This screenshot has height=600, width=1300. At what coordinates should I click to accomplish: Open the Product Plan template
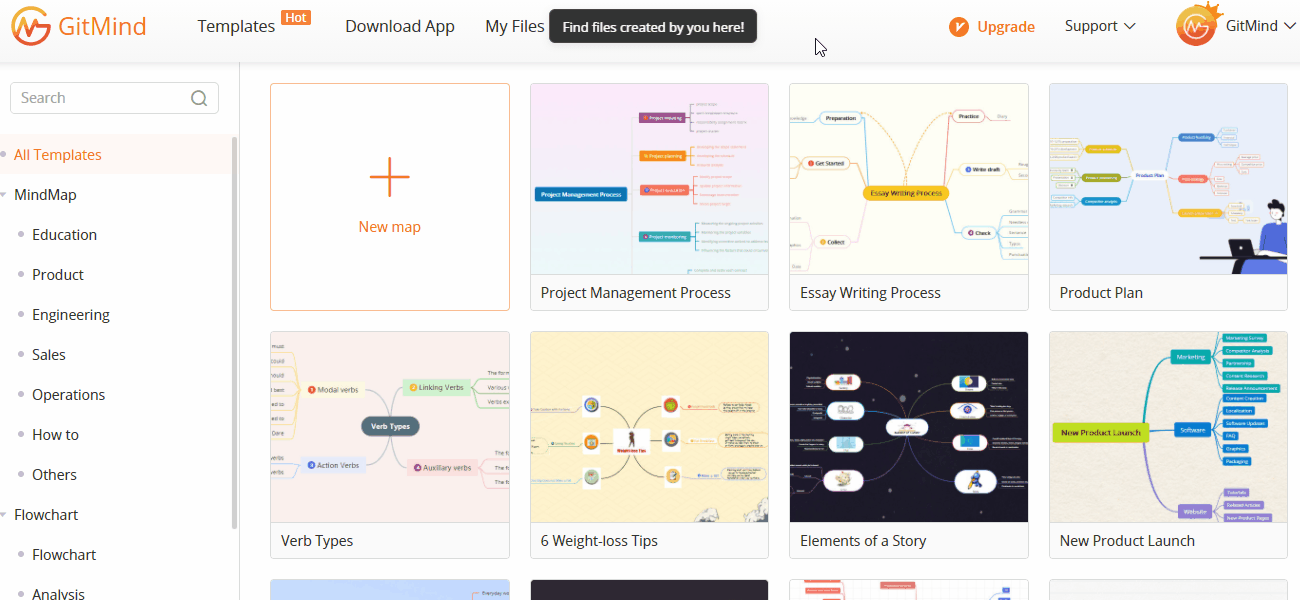click(1168, 197)
